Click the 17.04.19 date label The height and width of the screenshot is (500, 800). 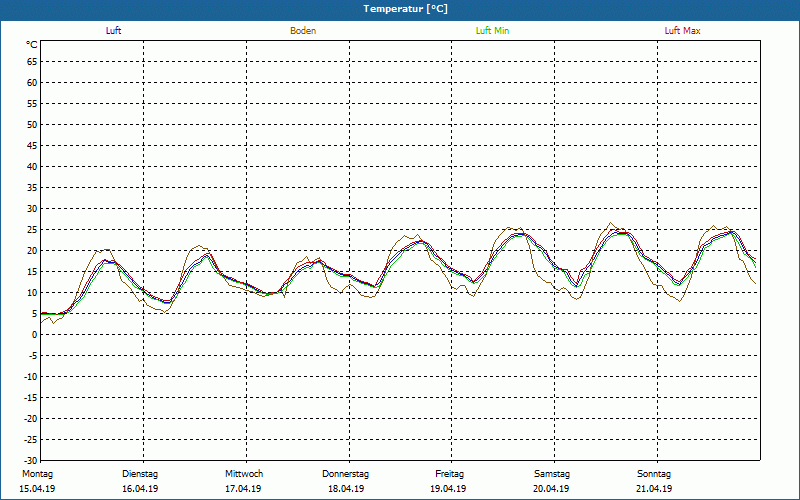click(243, 489)
